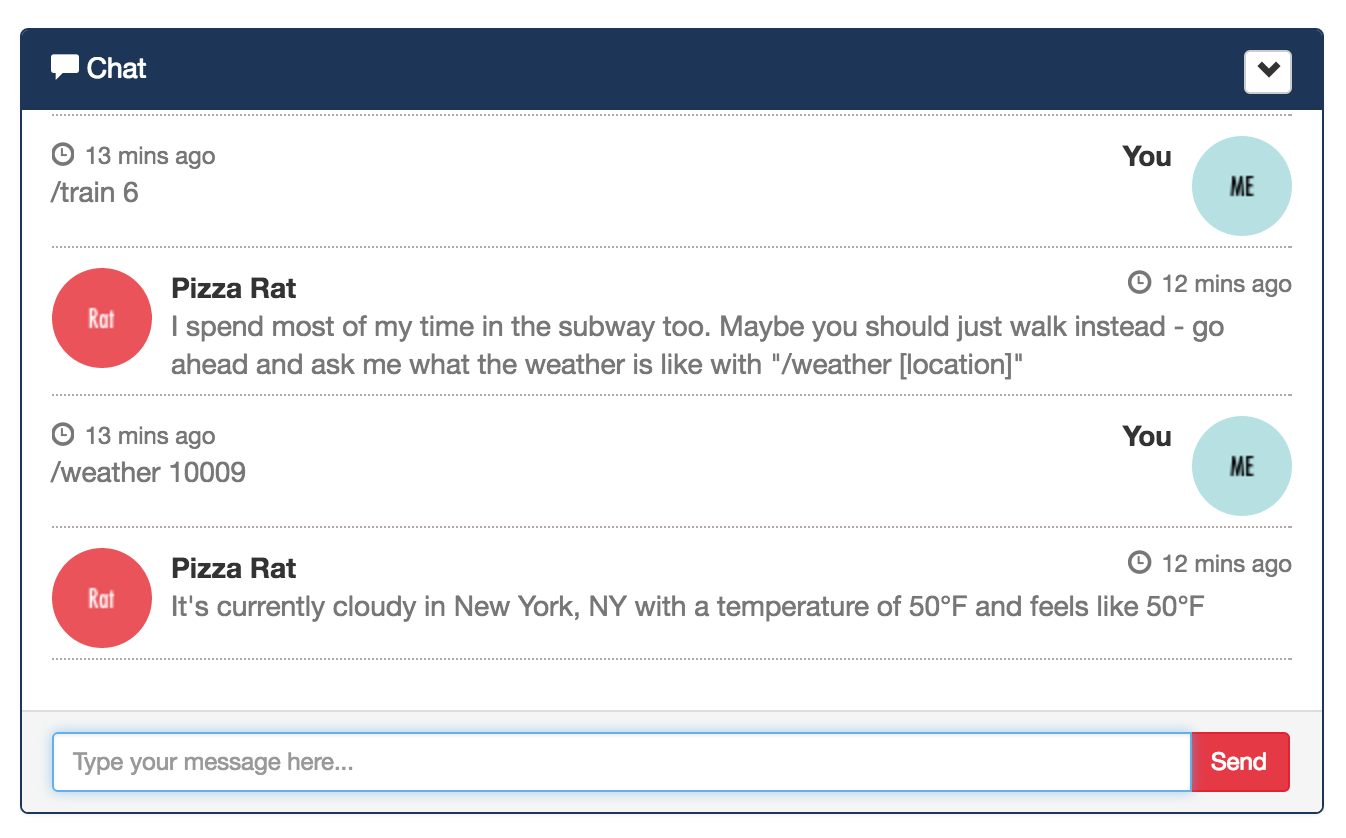Focus the "Type your message here" input field
Viewport: 1346px width, 838px height.
pos(621,762)
